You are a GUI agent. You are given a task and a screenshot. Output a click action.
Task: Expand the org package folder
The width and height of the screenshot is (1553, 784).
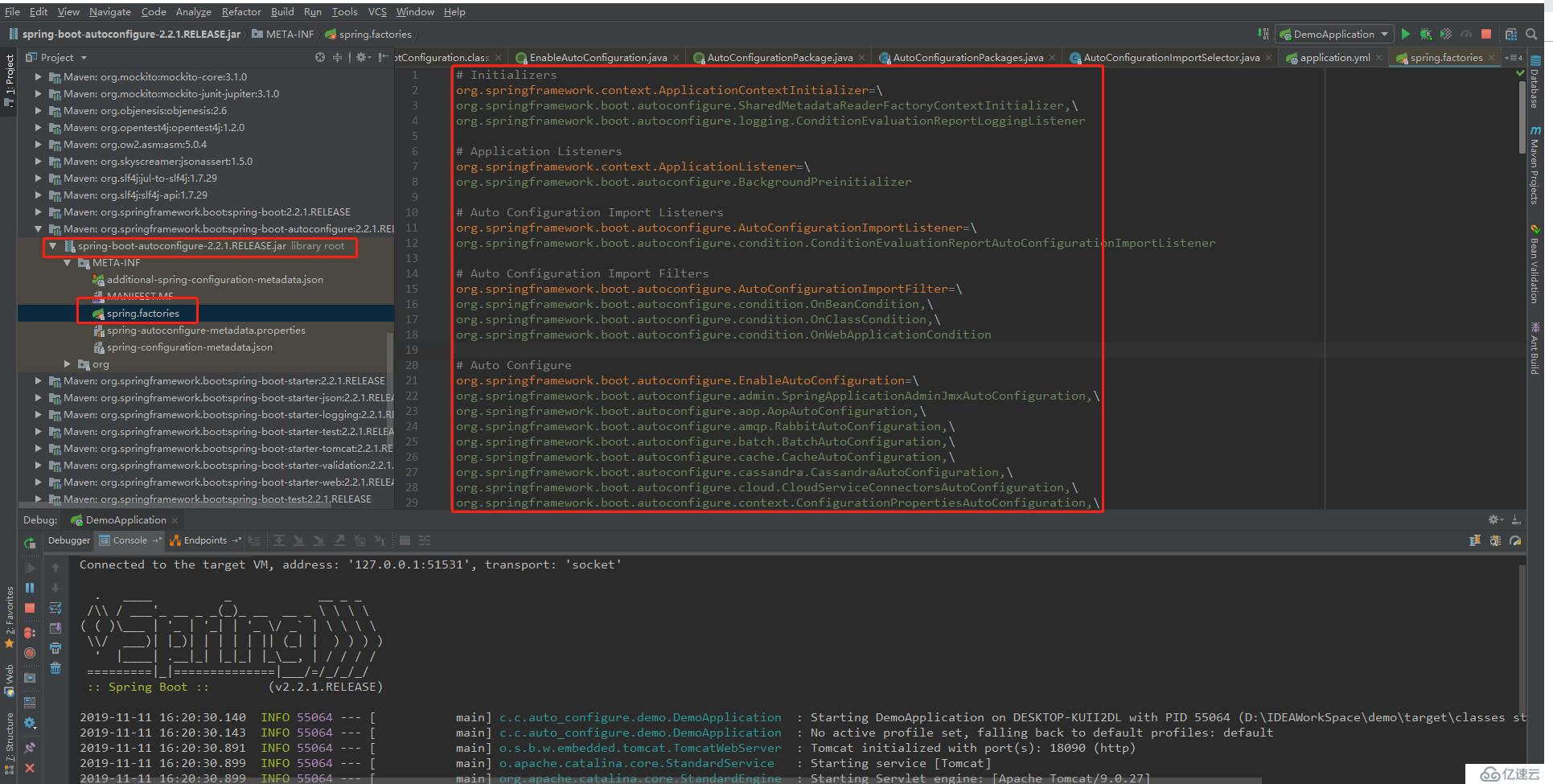pyautogui.click(x=68, y=364)
